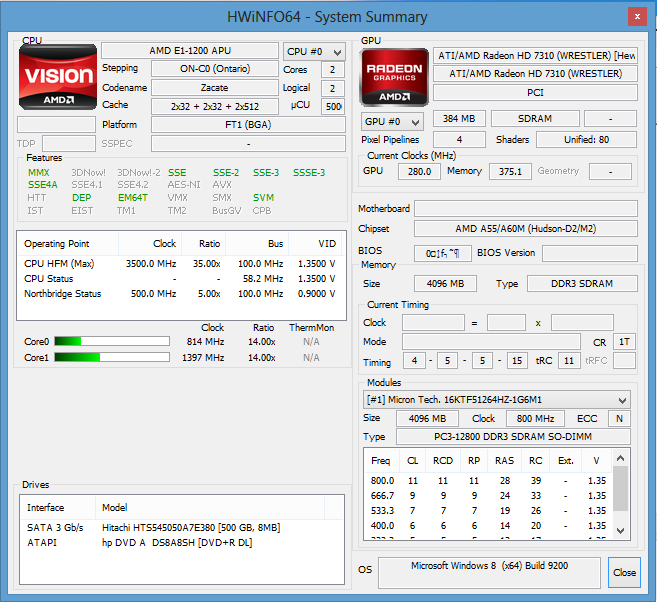Select the hp DVD A DS8A8SH drive row

[x=170, y=542]
